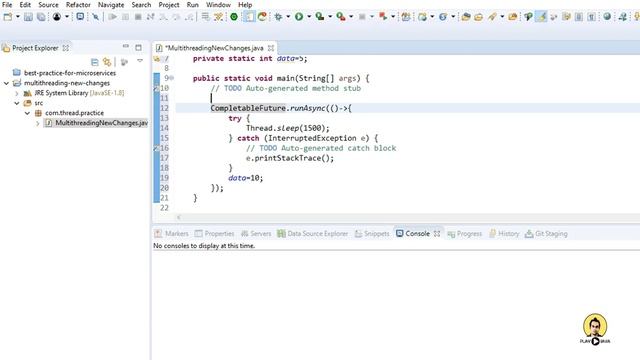Toggle Mark Occurrences highlighter icon
Image resolution: width=640 pixels, height=360 pixels.
(x=541, y=17)
